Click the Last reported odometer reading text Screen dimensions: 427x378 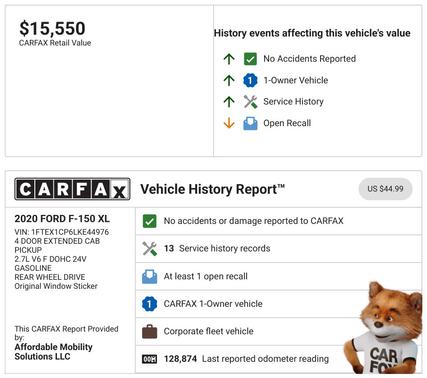pos(265,359)
